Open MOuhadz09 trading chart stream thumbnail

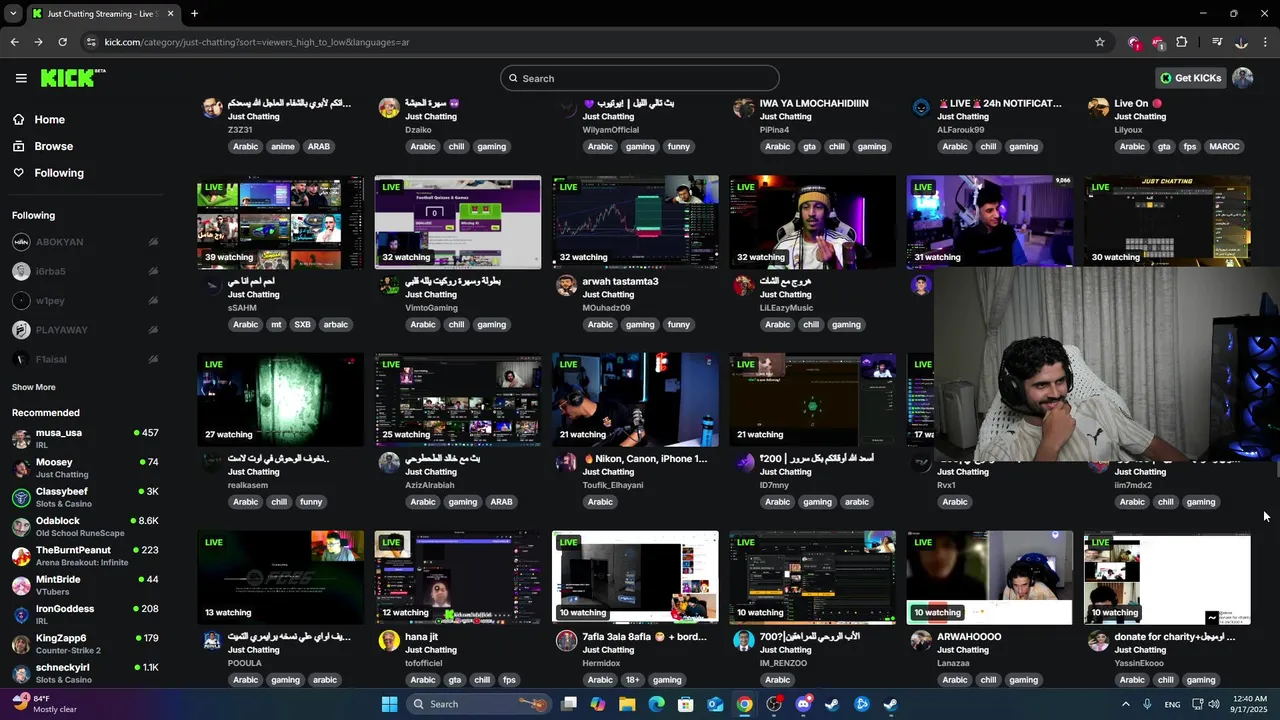coord(635,222)
